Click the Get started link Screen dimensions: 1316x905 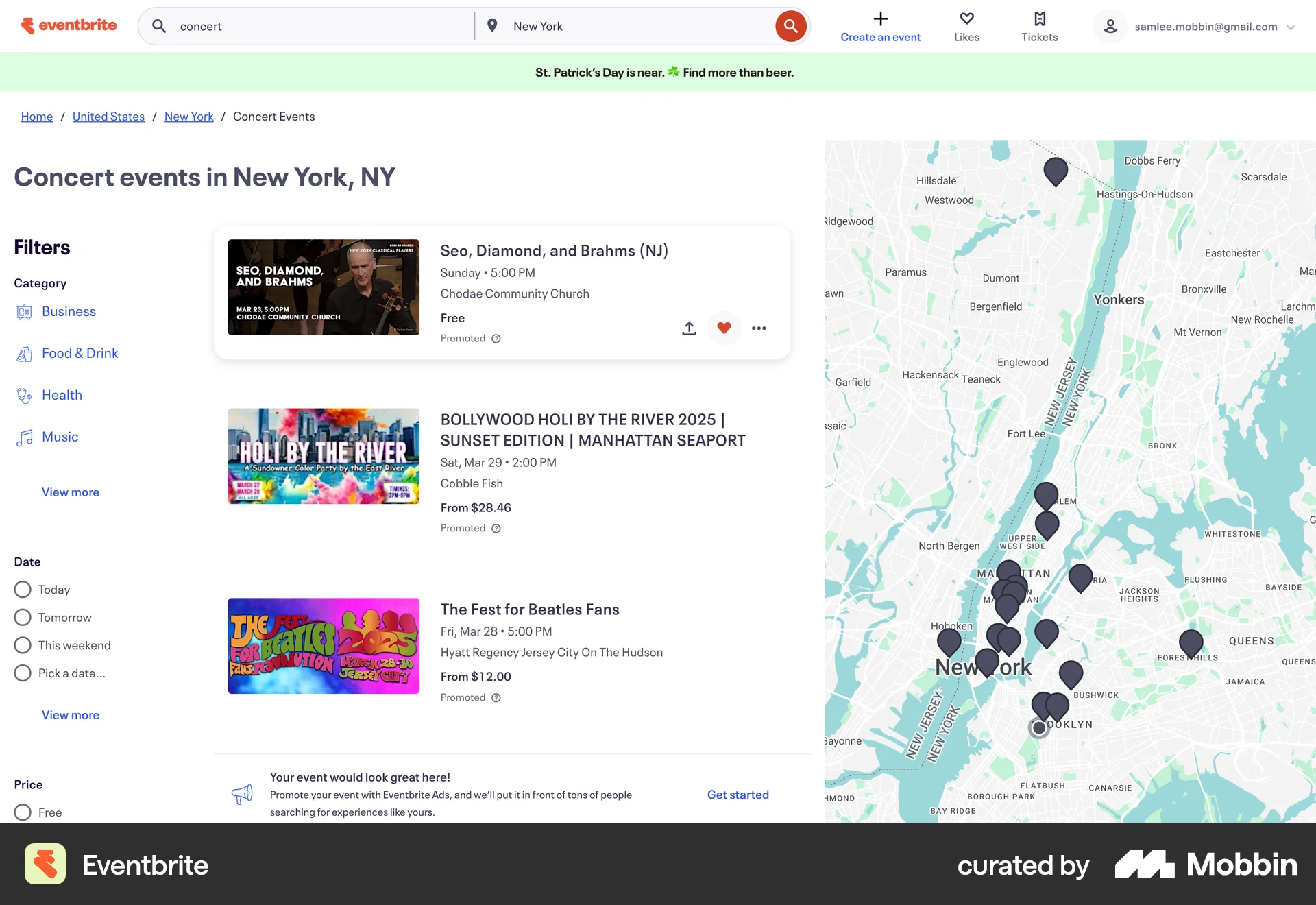pyautogui.click(x=738, y=795)
